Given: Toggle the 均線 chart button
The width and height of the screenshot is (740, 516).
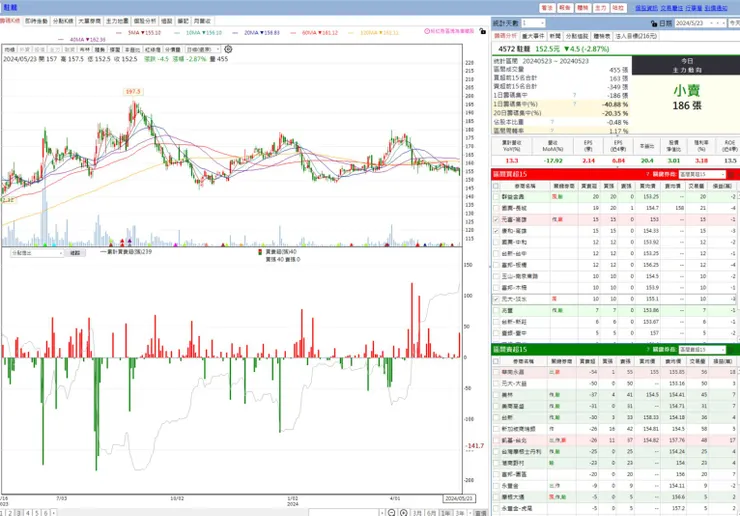Looking at the screenshot, I should pyautogui.click(x=10, y=50).
